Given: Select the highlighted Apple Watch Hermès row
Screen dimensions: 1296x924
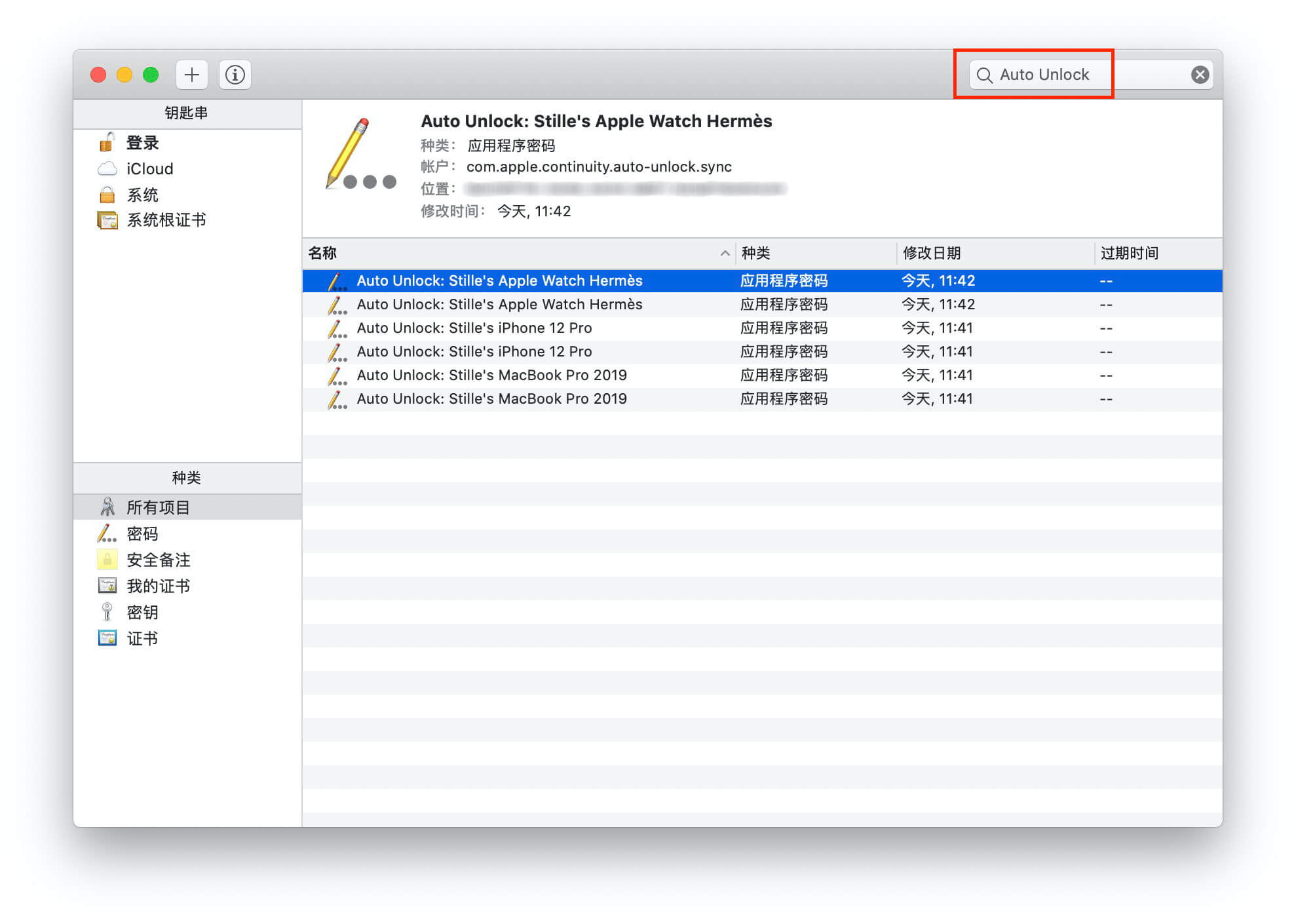Looking at the screenshot, I should click(763, 280).
